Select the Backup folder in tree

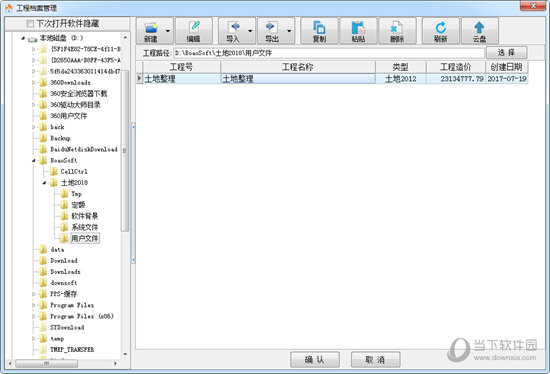coord(60,138)
